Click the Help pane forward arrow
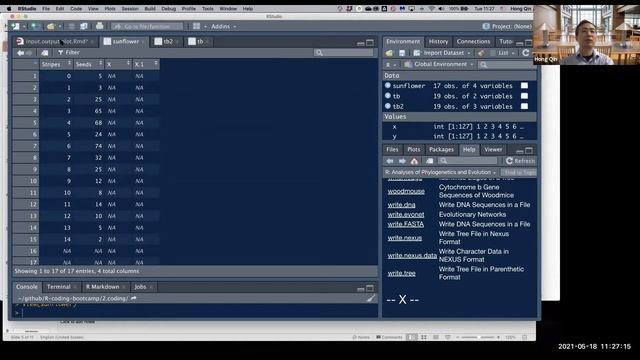This screenshot has width=640, height=360. 402,161
